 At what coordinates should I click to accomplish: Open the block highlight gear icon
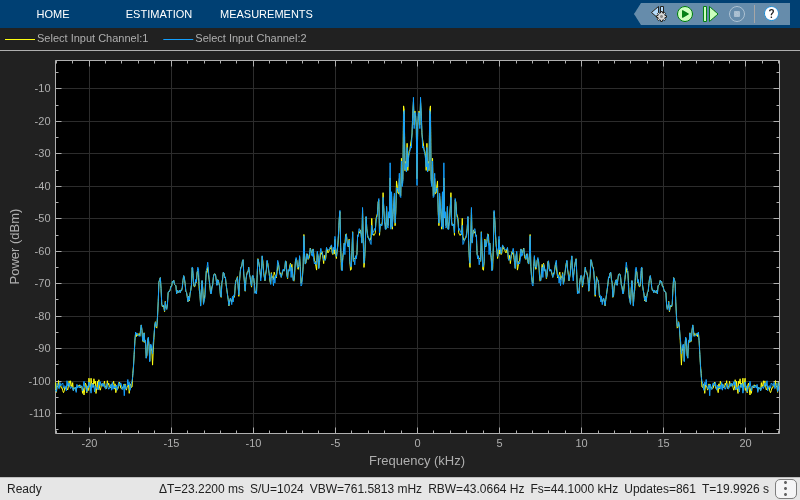point(659,14)
